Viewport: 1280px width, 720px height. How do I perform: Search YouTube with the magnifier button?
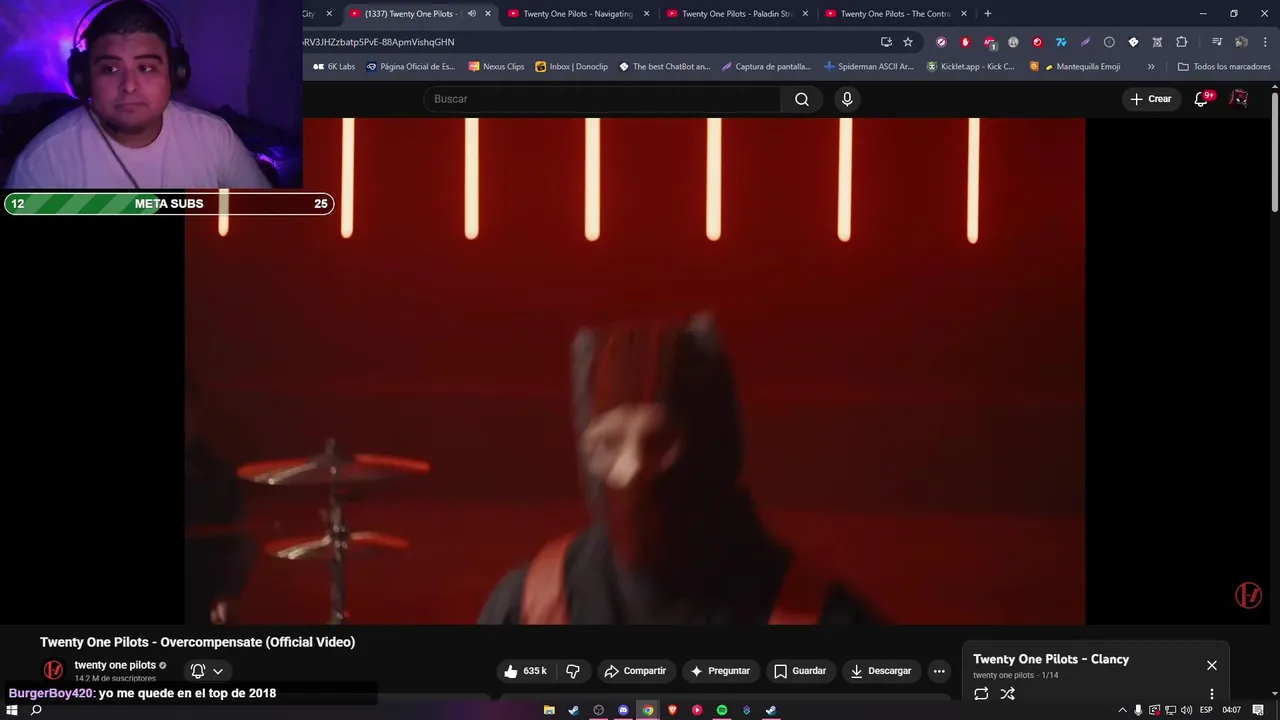tap(802, 99)
